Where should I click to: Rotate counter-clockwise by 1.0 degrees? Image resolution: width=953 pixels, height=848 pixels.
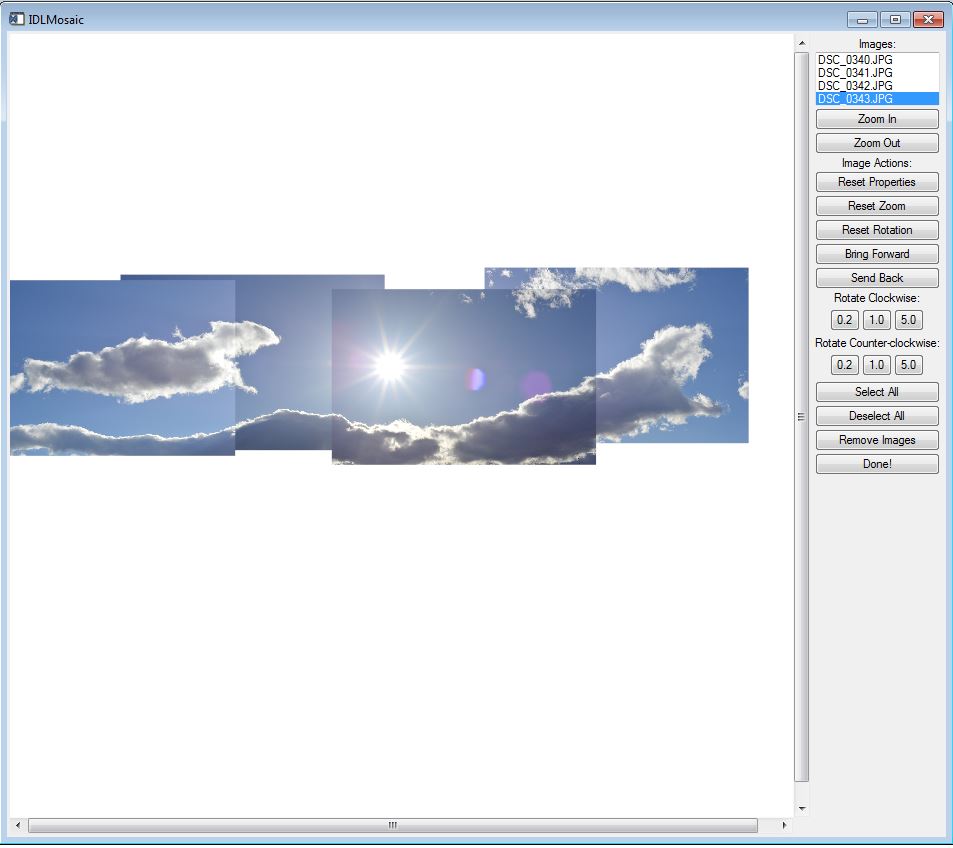(x=877, y=365)
